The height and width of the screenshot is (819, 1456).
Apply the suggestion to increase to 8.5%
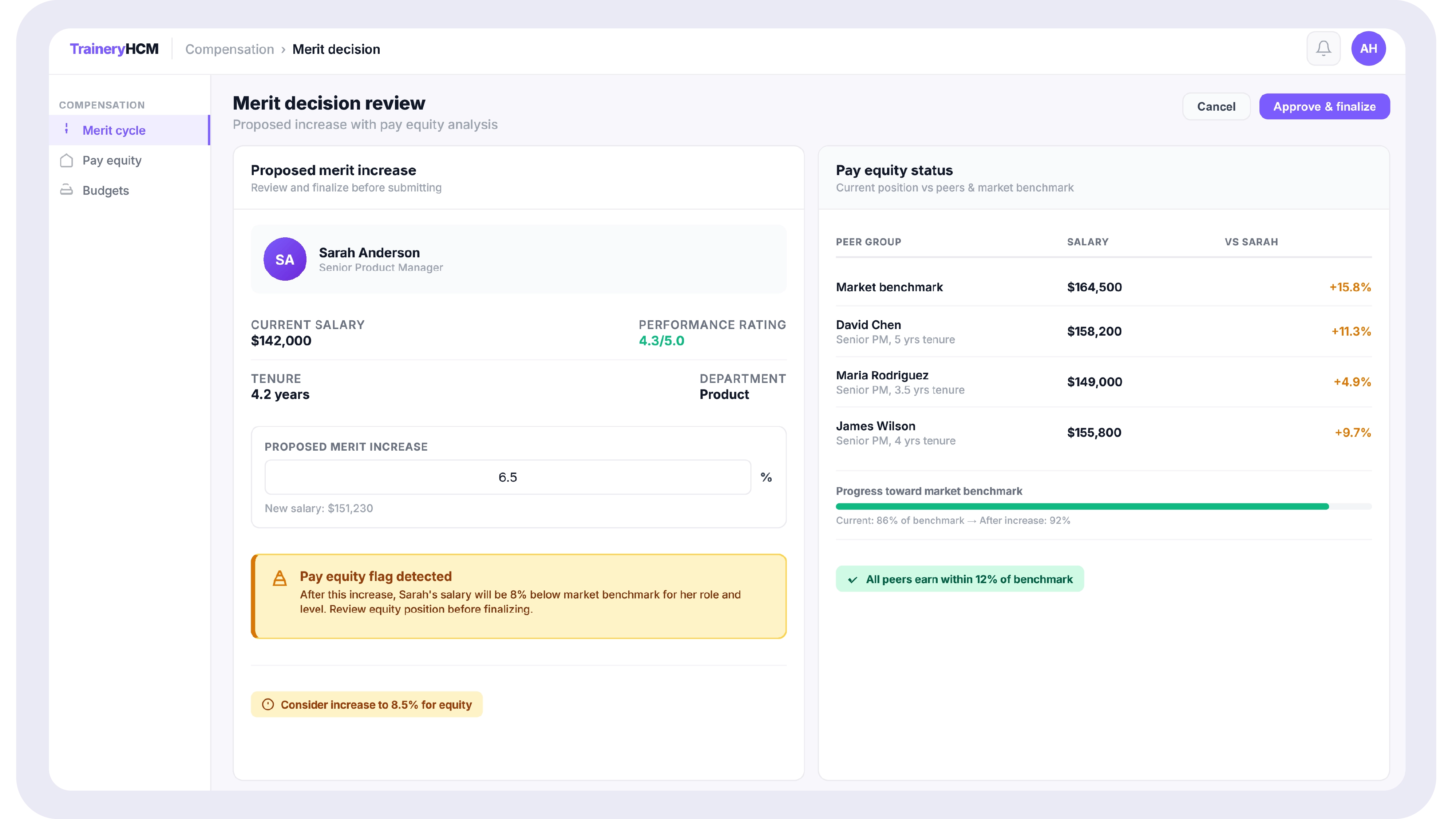click(367, 704)
